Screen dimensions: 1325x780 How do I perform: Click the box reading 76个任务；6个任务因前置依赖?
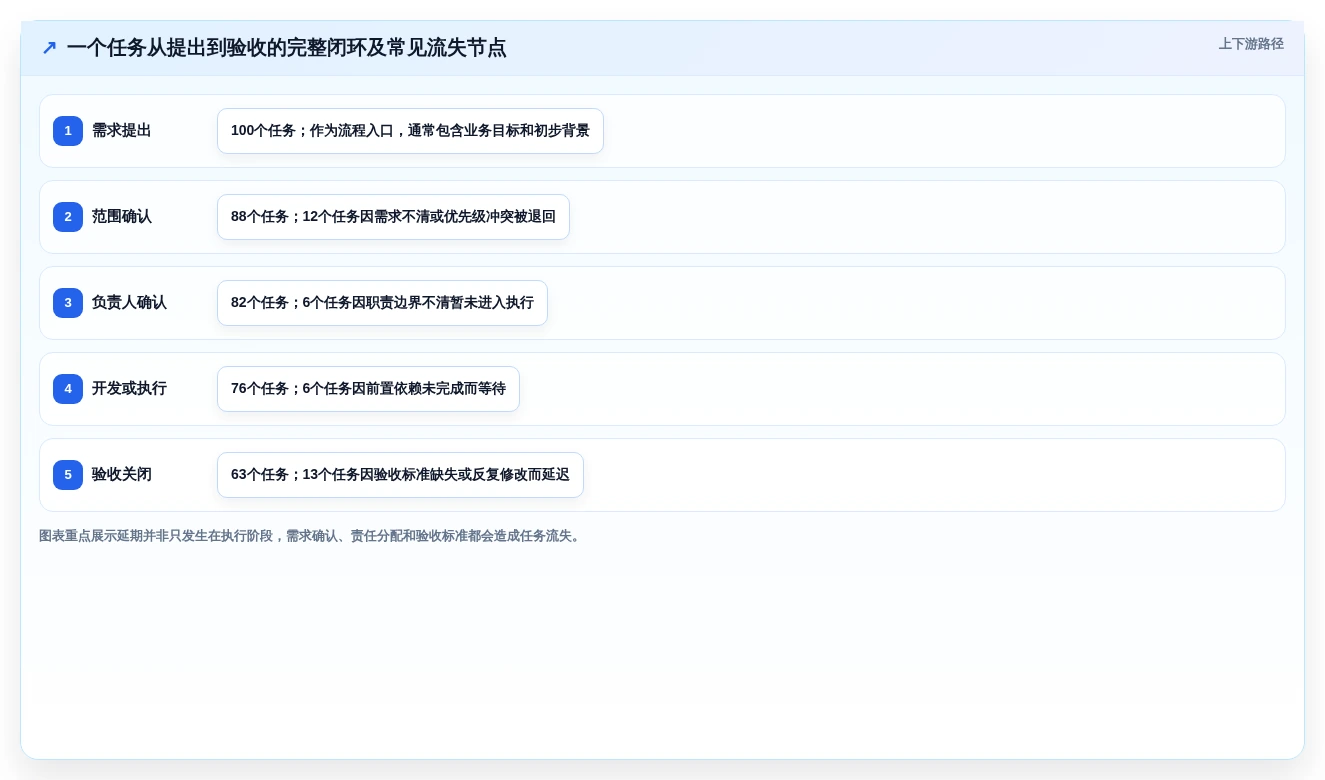point(368,389)
